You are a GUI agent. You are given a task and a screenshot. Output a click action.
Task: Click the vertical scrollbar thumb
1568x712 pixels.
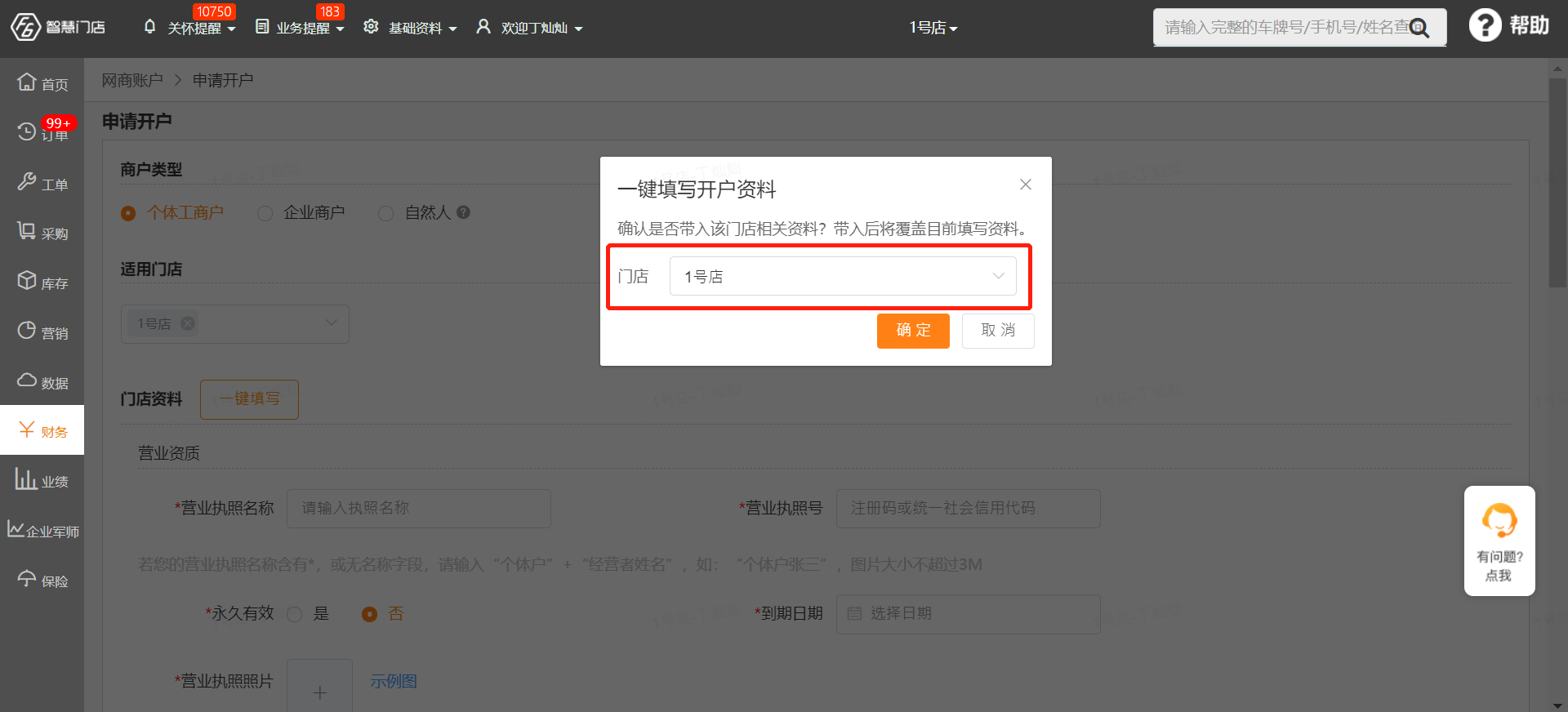click(1557, 183)
